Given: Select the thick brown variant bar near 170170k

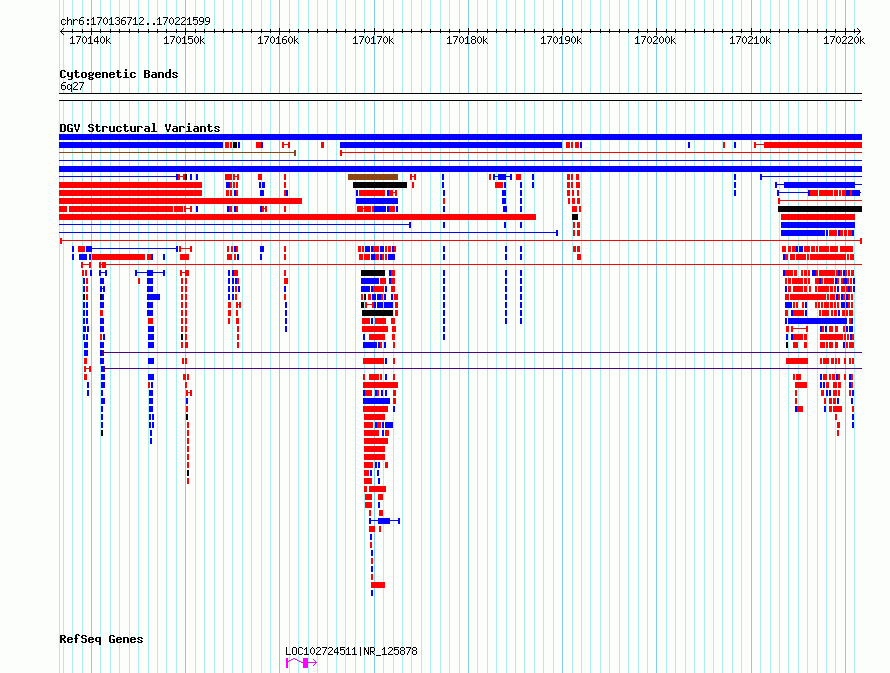Looking at the screenshot, I should (373, 177).
